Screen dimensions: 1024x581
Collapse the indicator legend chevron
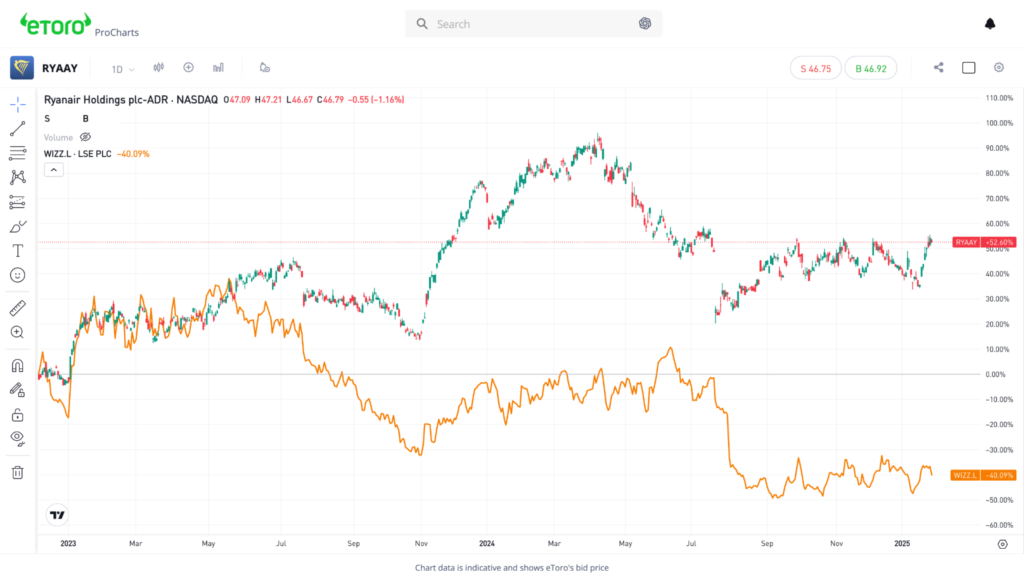tap(54, 170)
